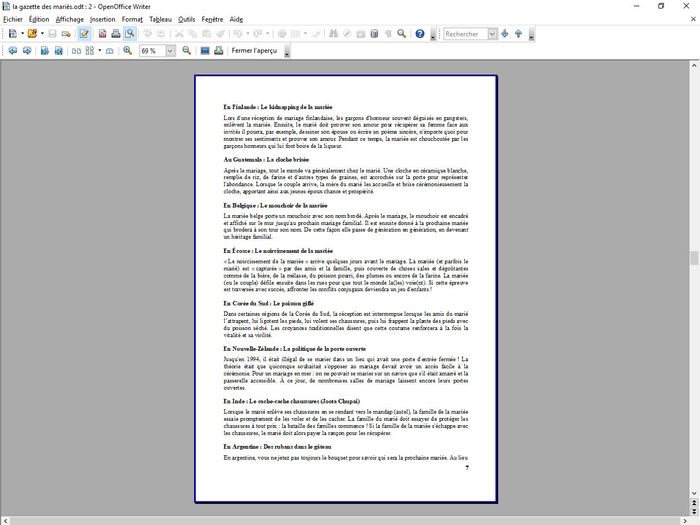Click vertical scrollbar up arrow
Screen dimensions: 700x525
694,66
